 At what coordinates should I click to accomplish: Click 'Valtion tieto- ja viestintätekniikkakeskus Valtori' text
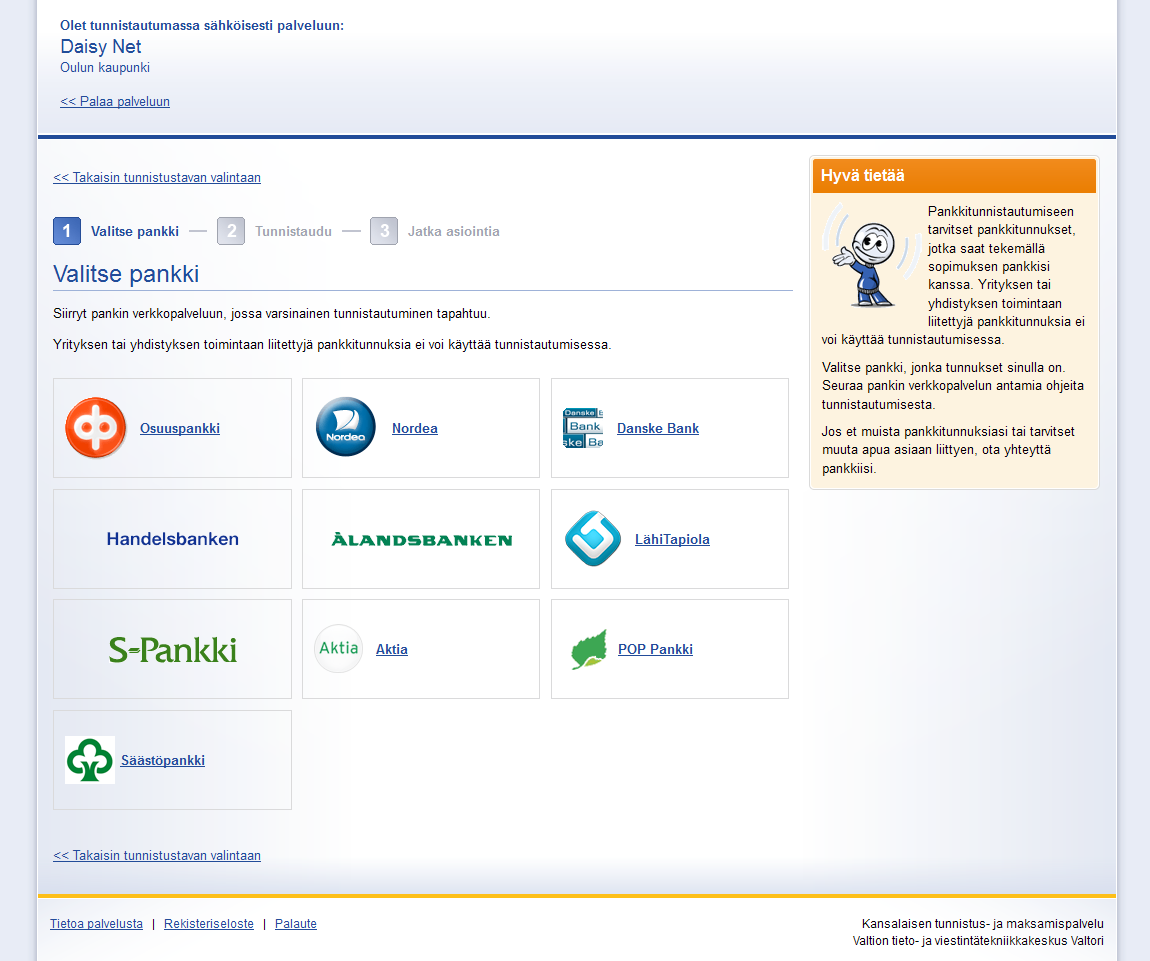pos(978,940)
